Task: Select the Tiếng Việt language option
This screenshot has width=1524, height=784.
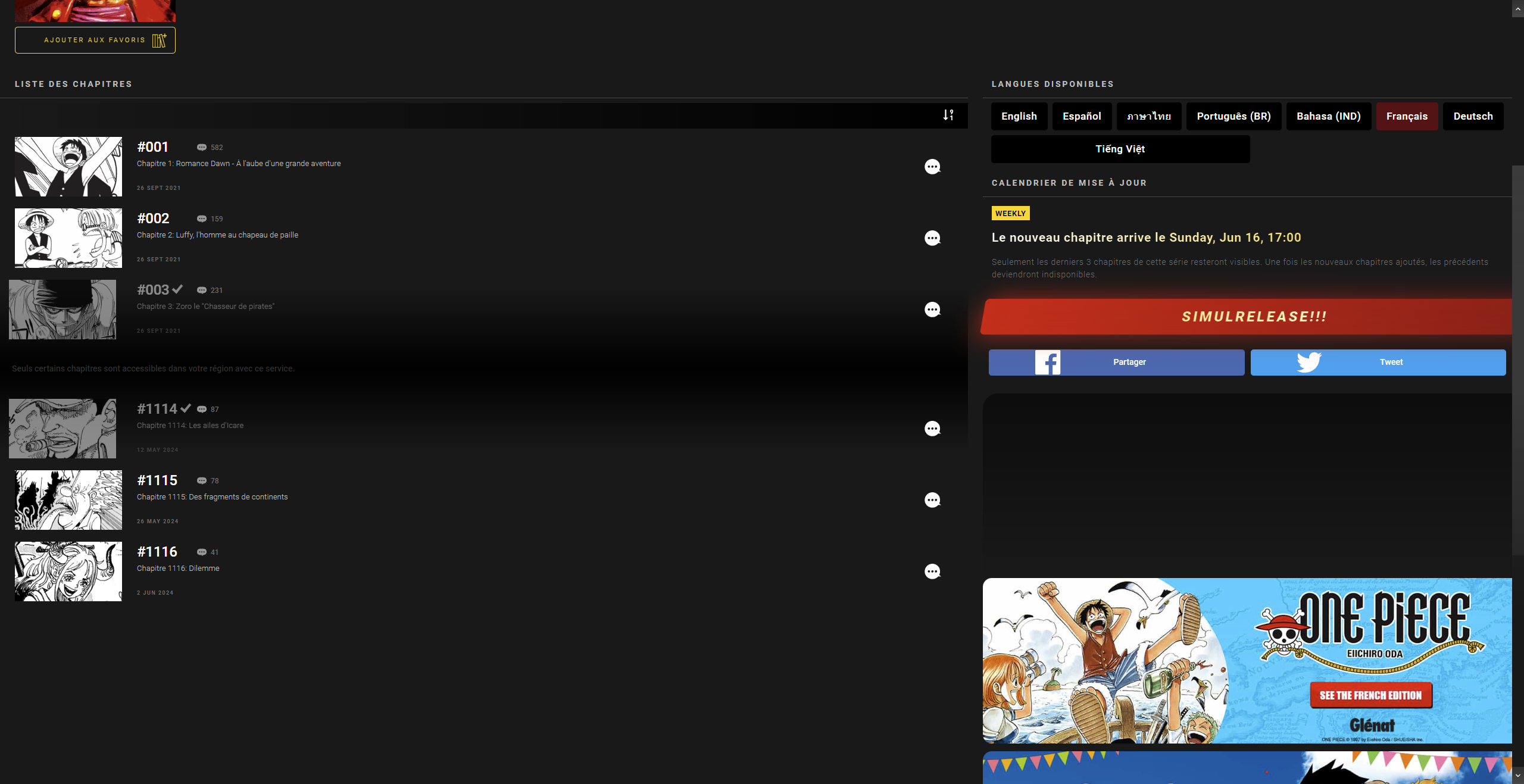Action: coord(1120,149)
